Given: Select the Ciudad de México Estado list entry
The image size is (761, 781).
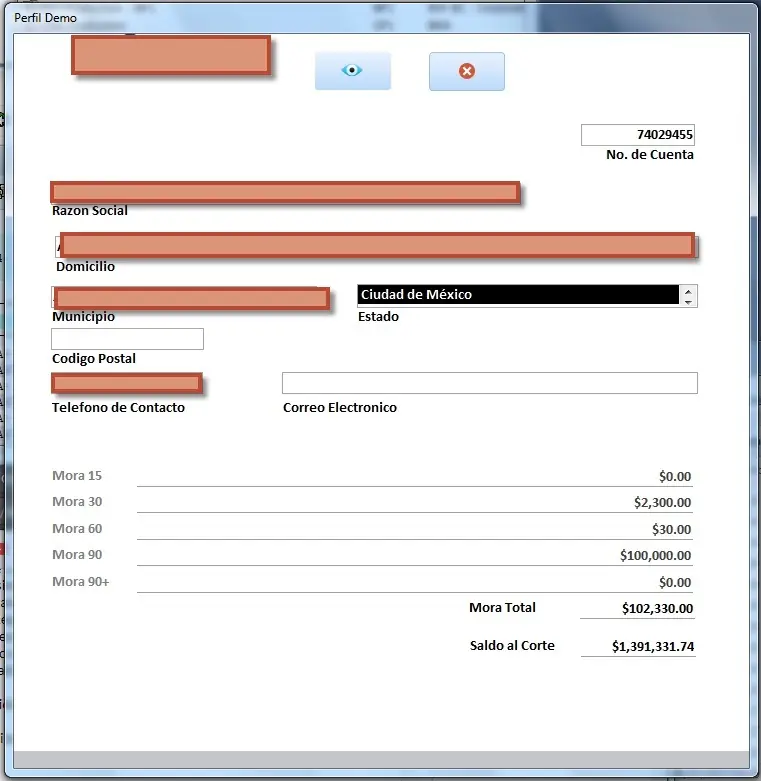Looking at the screenshot, I should [518, 294].
